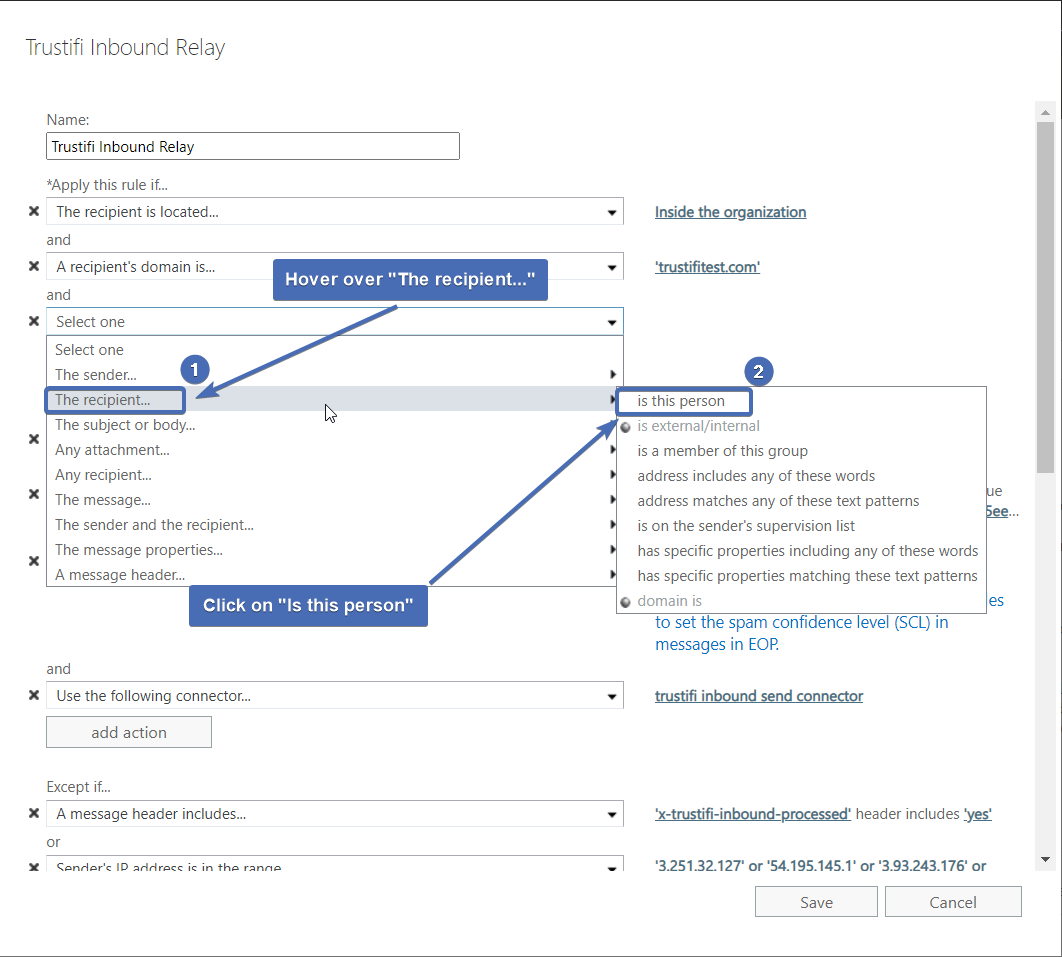Open the 'Inside the organization' link
1062x957 pixels.
point(730,212)
